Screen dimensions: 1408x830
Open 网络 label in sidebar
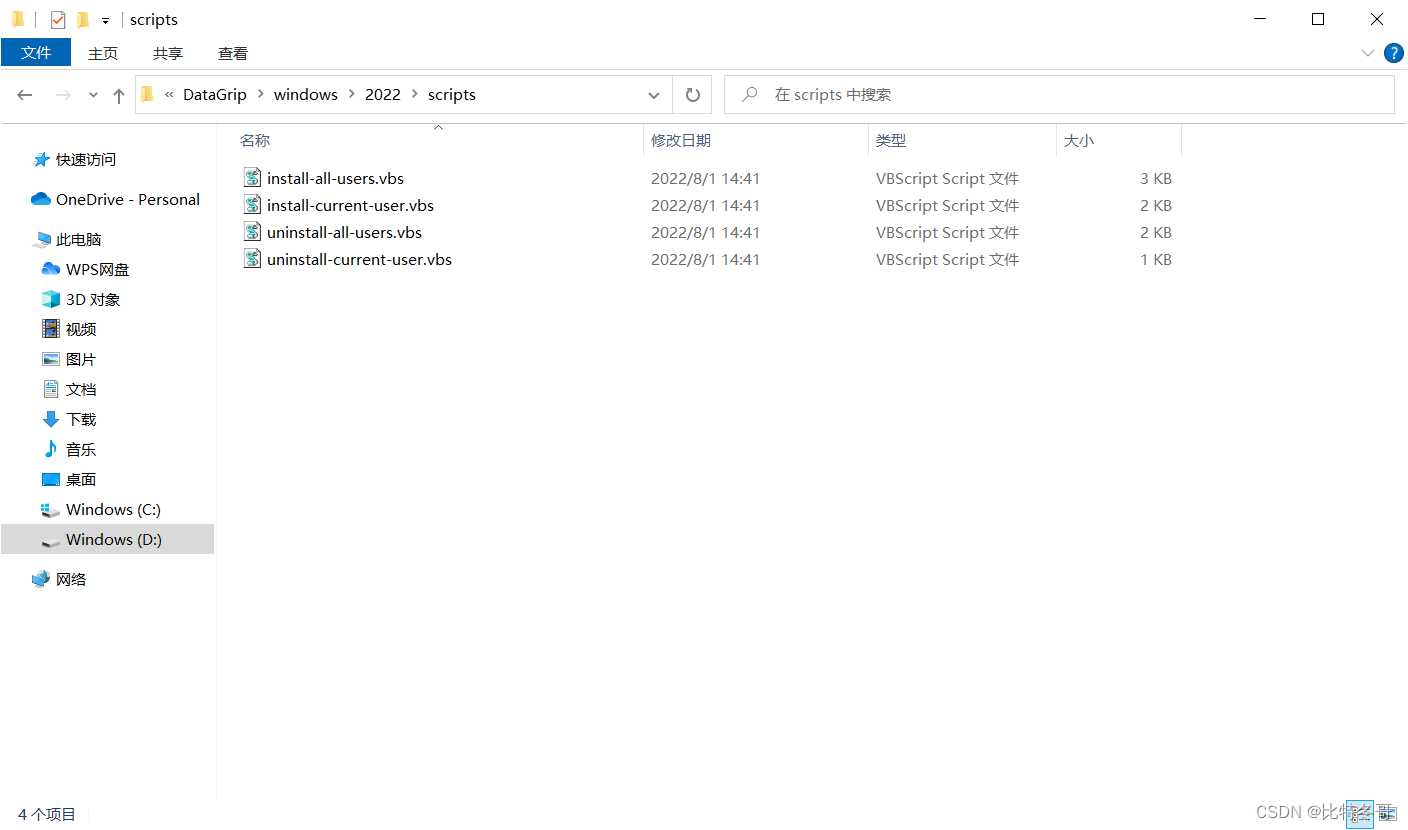click(71, 579)
